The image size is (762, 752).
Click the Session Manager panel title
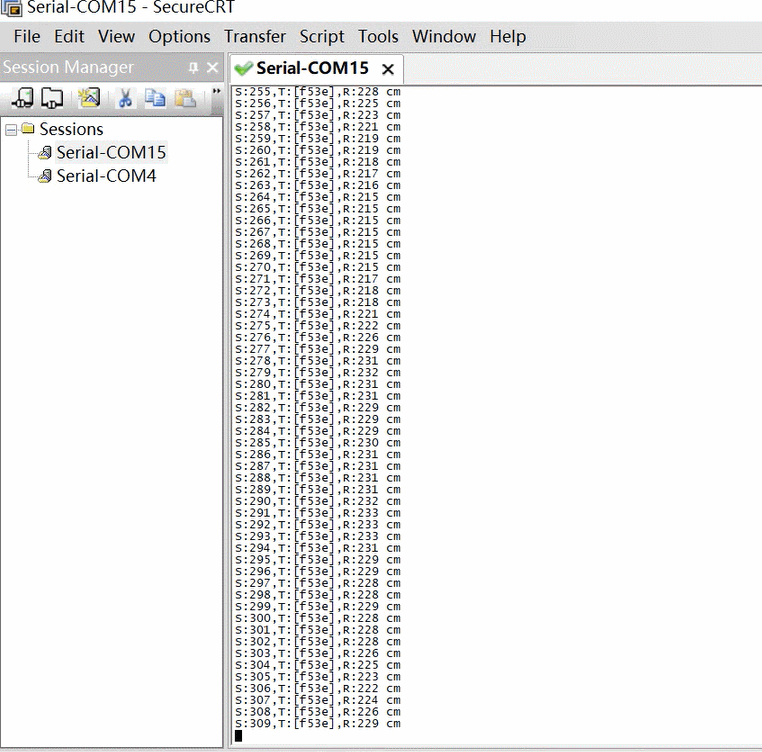click(x=68, y=67)
